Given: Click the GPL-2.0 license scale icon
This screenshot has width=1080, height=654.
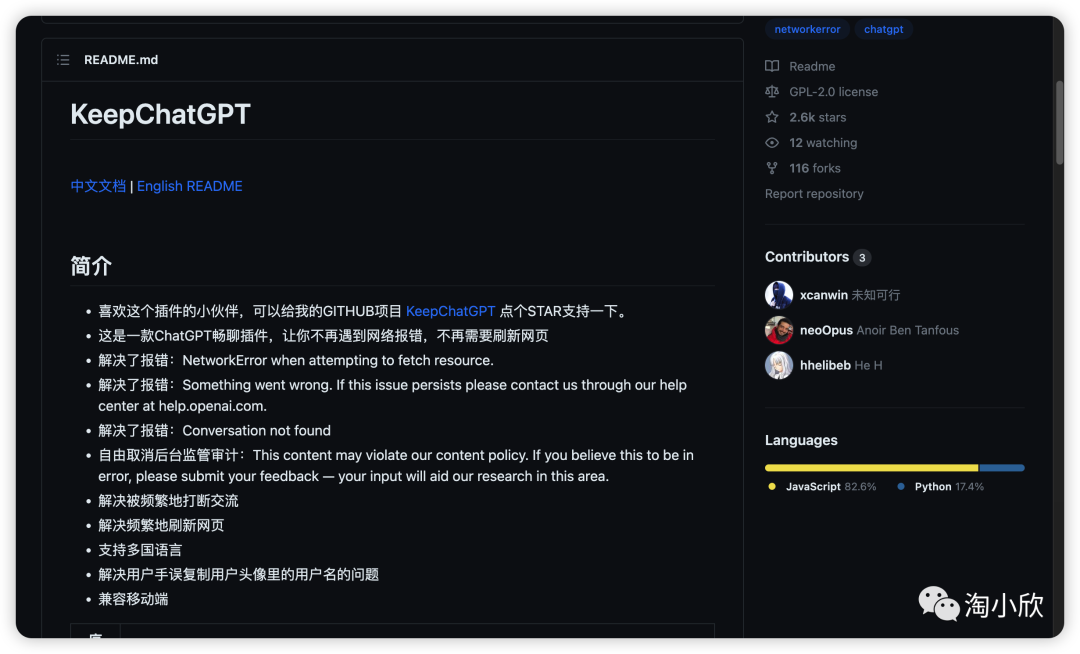Looking at the screenshot, I should pos(772,92).
